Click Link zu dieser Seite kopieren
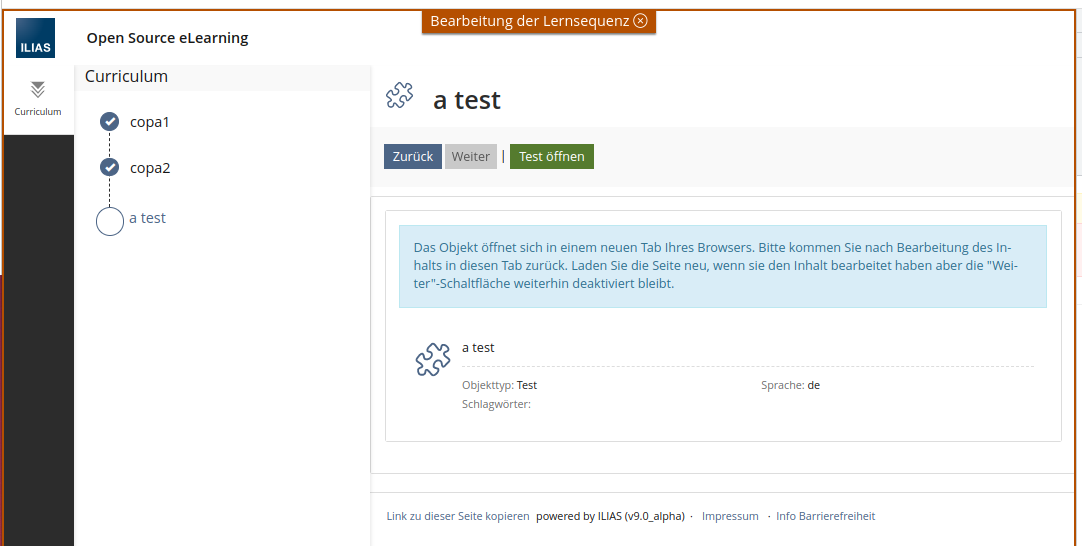The image size is (1082, 546). click(458, 516)
